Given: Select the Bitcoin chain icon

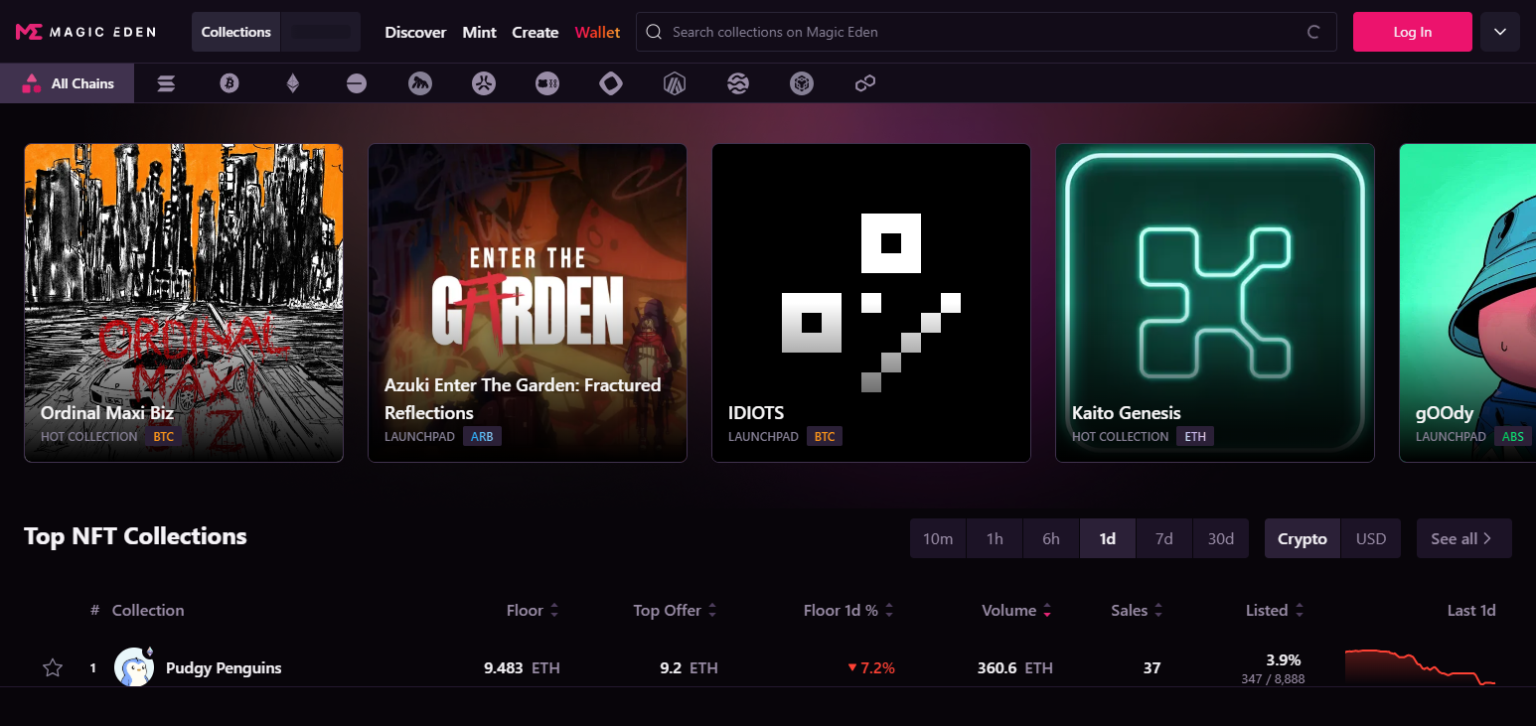Looking at the screenshot, I should (x=229, y=84).
